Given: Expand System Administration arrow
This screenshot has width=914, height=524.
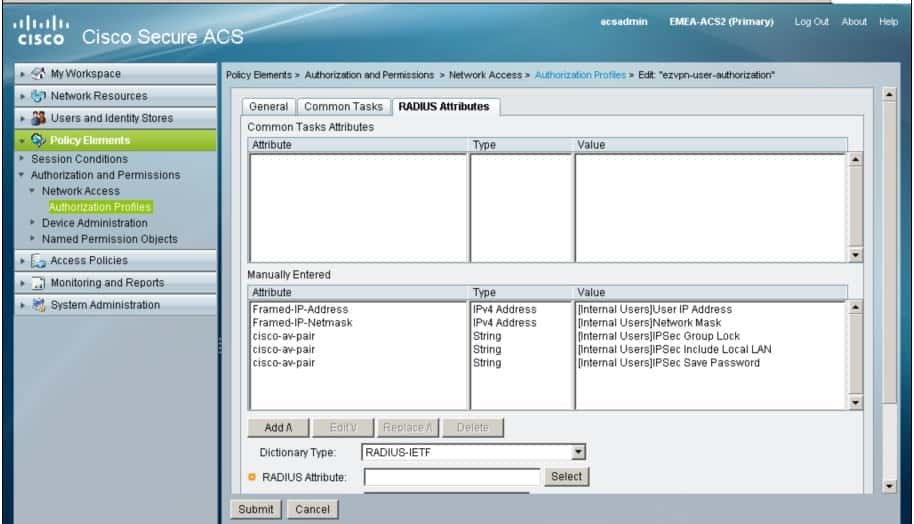Looking at the screenshot, I should coord(22,305).
